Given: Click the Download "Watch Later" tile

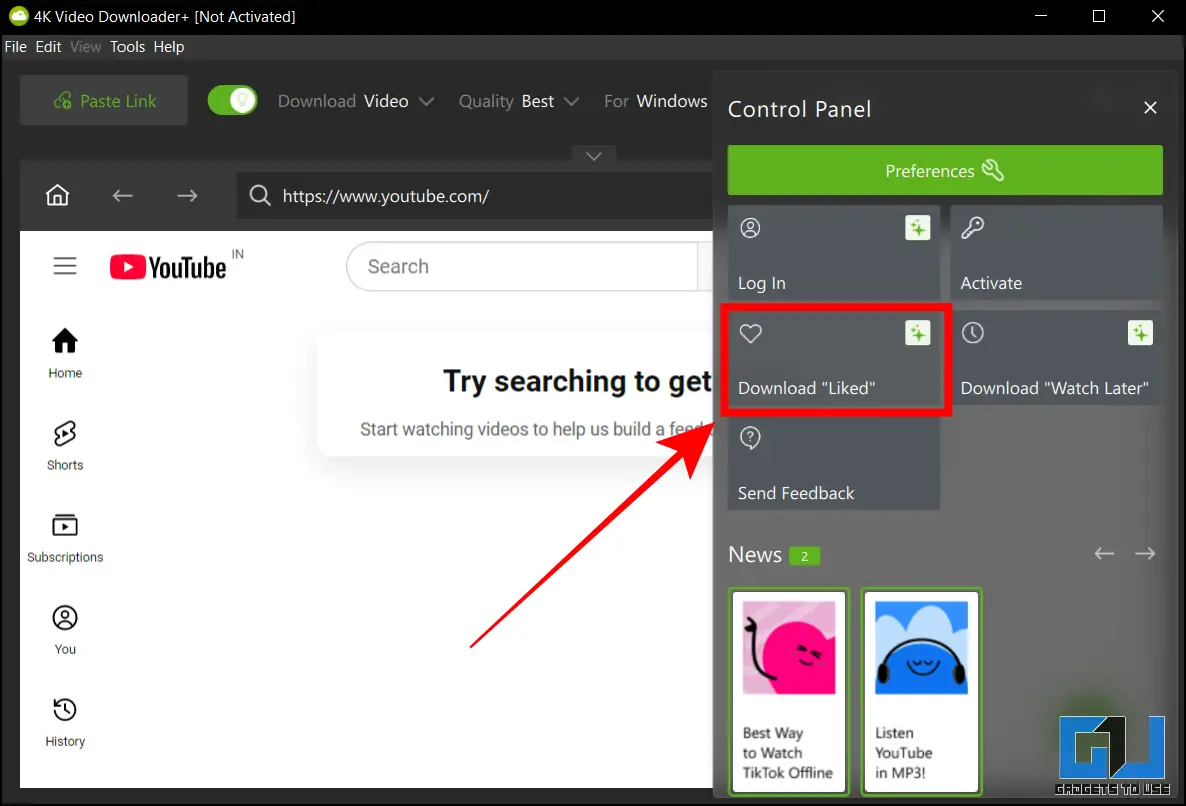Looking at the screenshot, I should click(1056, 359).
